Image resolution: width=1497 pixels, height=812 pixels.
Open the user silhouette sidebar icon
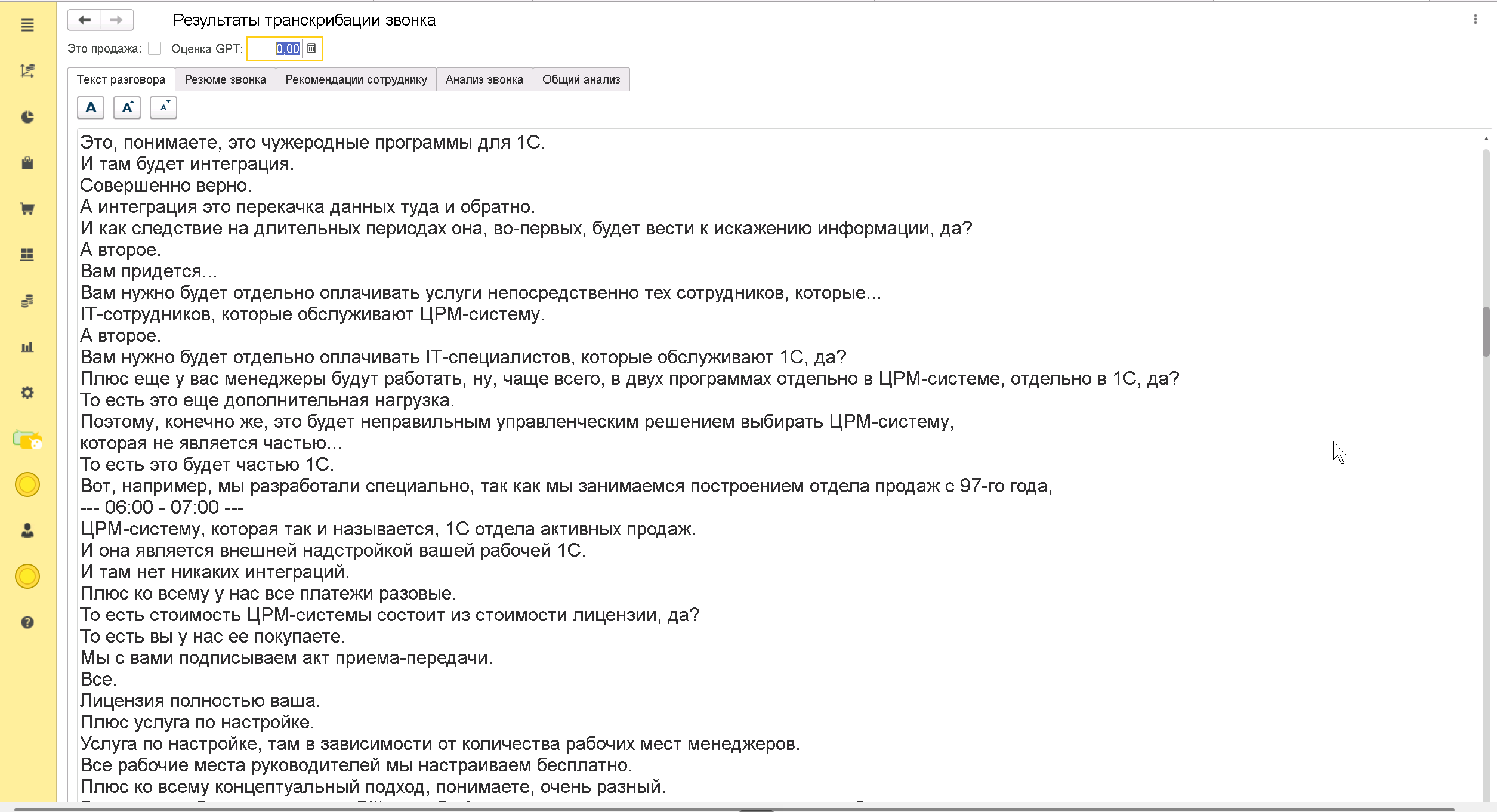(x=27, y=530)
